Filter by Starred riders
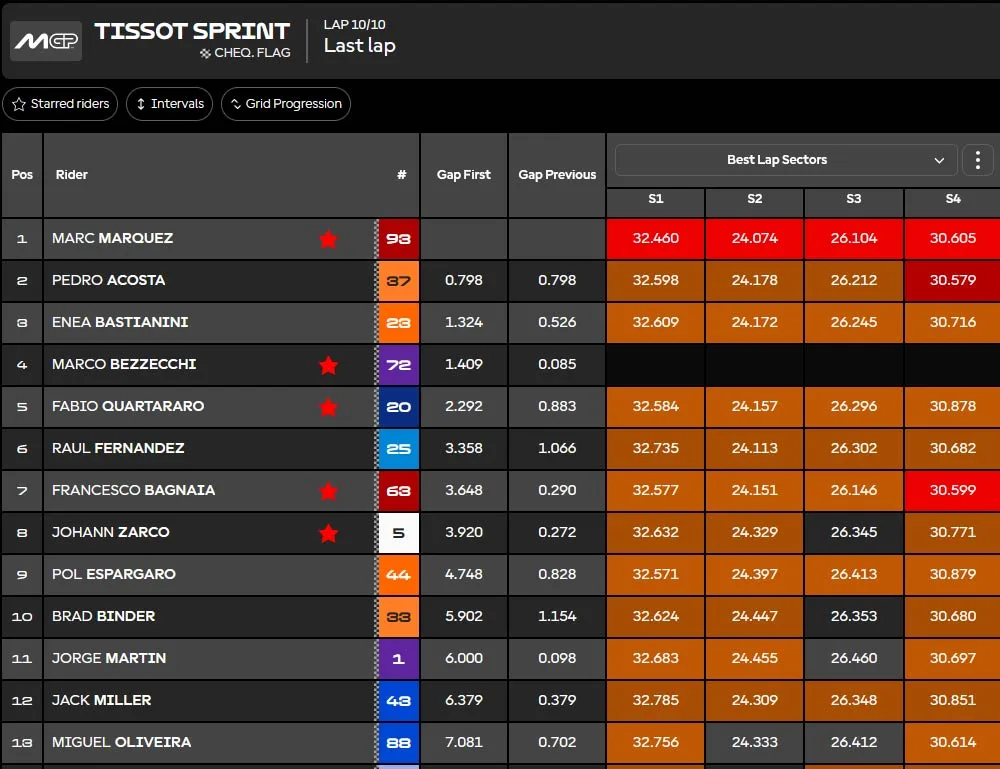1000x769 pixels. (61, 104)
